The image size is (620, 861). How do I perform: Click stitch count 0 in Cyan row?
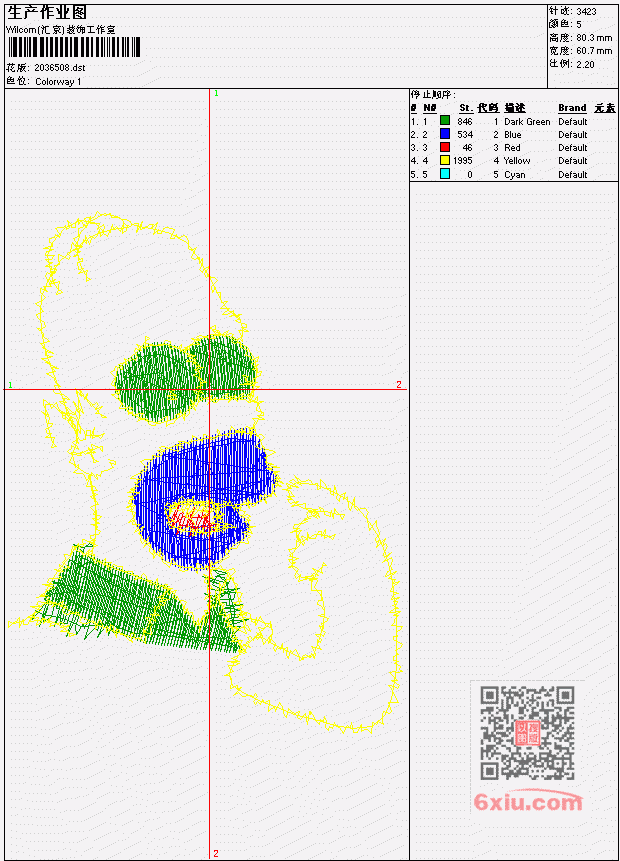[x=470, y=175]
